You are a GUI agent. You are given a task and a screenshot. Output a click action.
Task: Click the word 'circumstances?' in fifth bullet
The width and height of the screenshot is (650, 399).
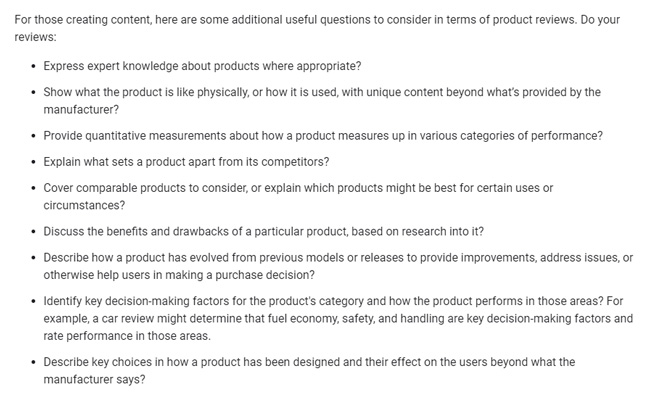click(84, 205)
